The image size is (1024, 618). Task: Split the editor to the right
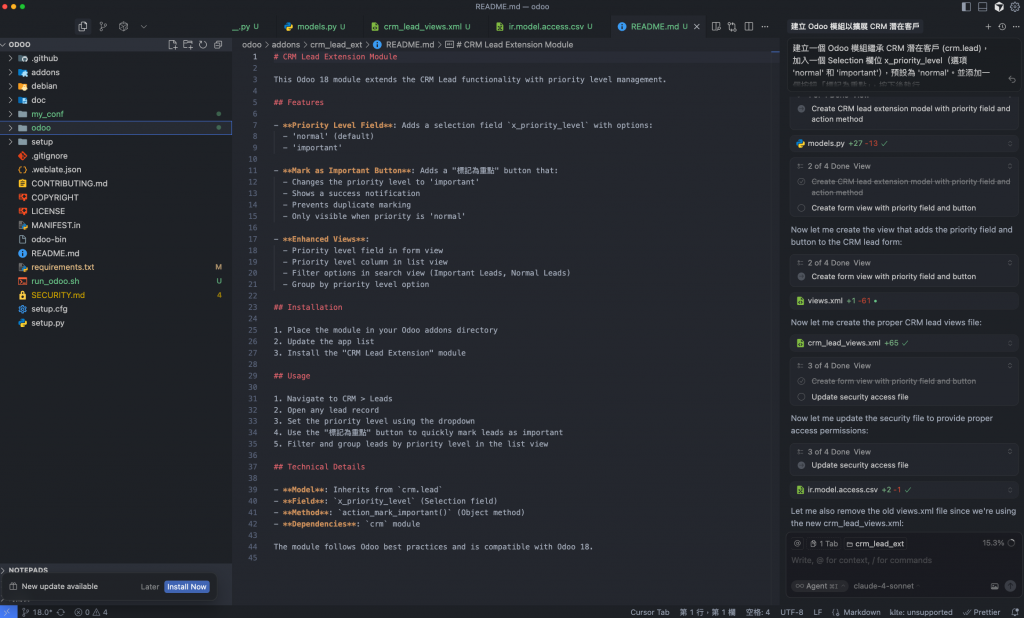(748, 27)
